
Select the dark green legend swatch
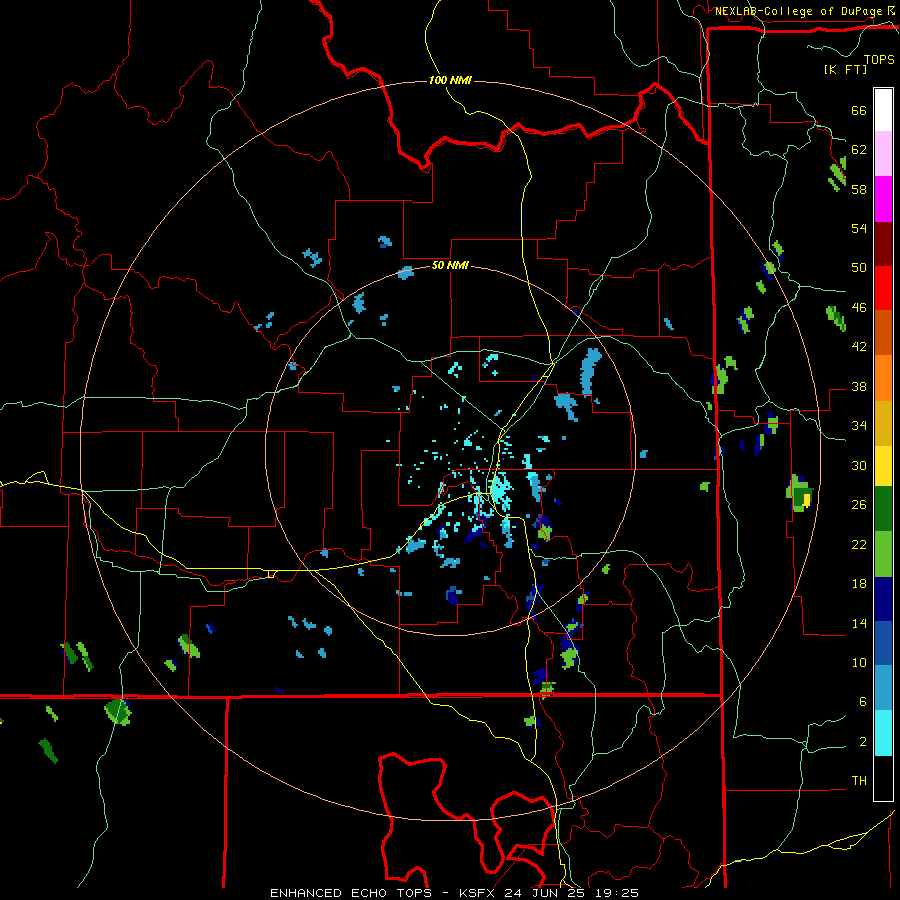pyautogui.click(x=883, y=509)
